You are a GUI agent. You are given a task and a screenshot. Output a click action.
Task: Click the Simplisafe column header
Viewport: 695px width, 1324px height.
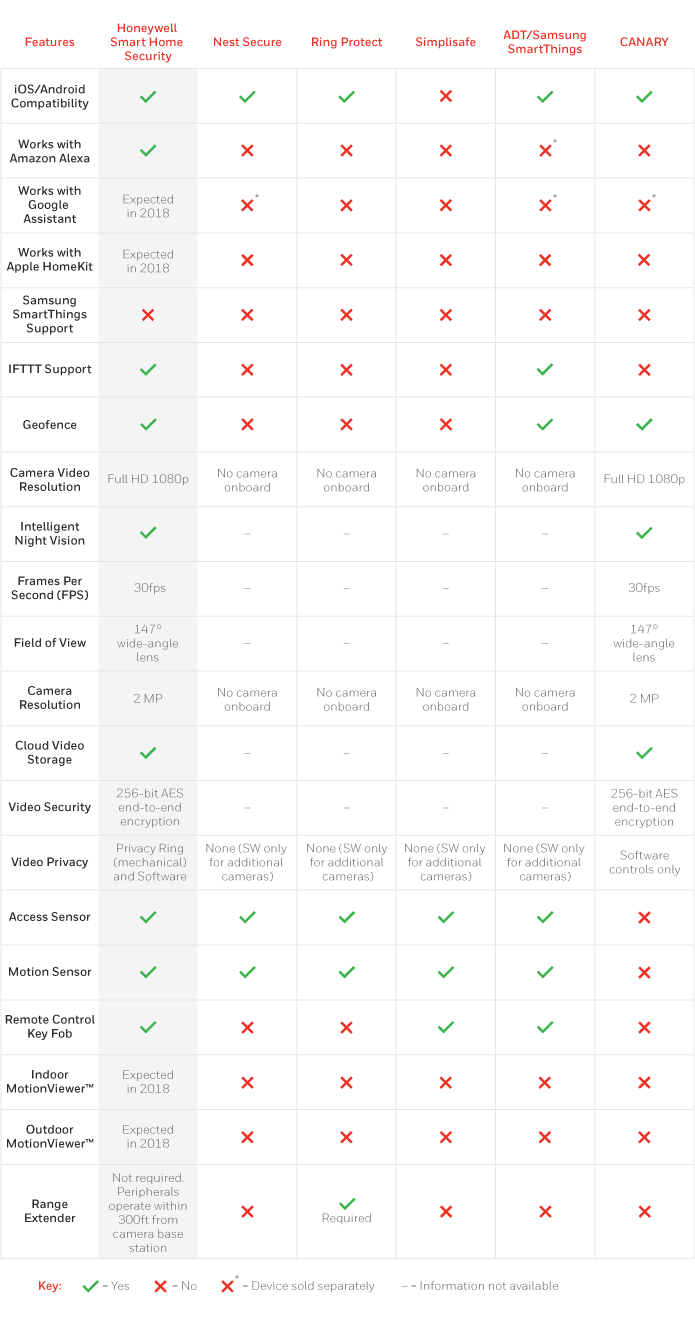[446, 42]
